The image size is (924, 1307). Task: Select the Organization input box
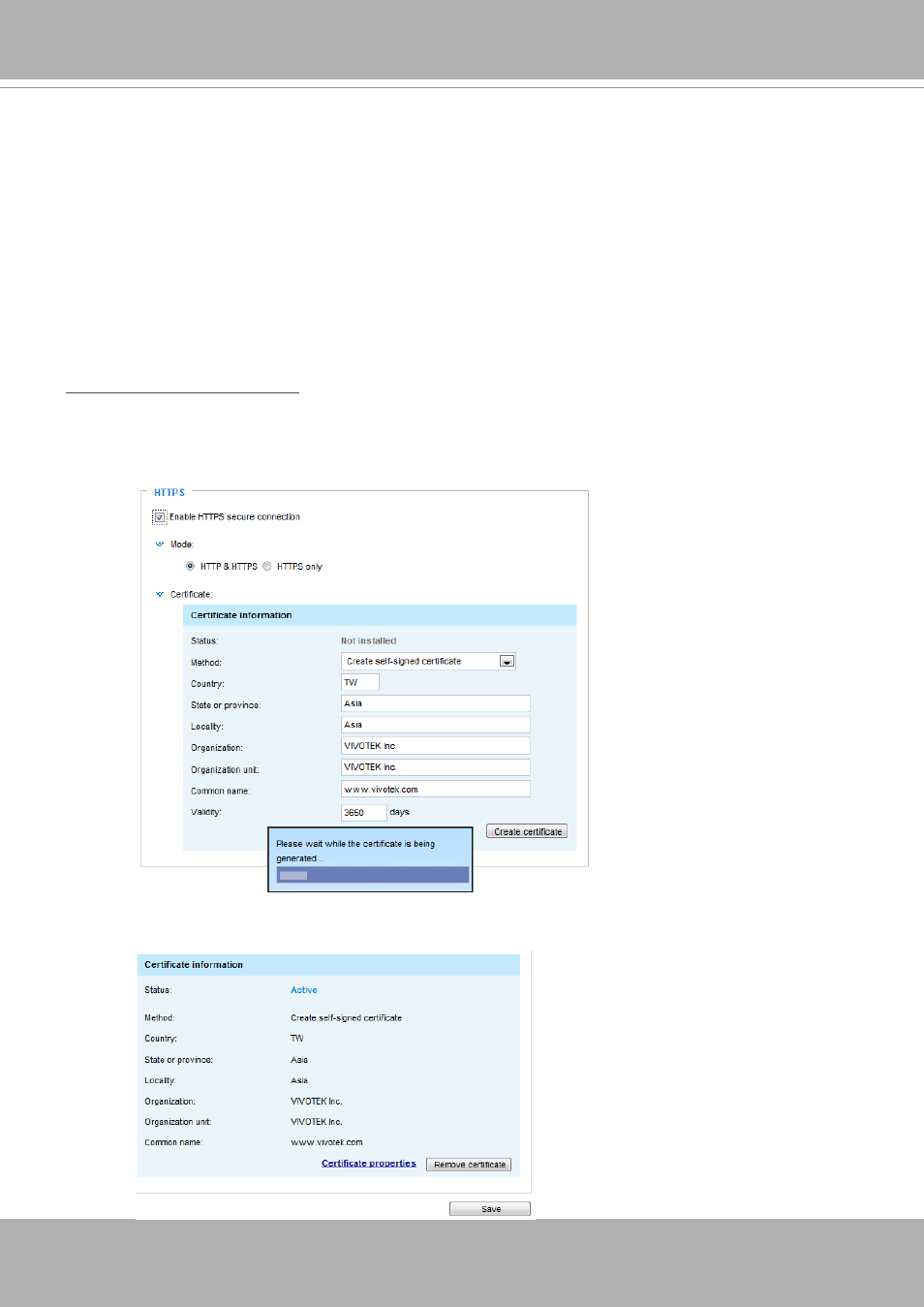click(x=435, y=746)
